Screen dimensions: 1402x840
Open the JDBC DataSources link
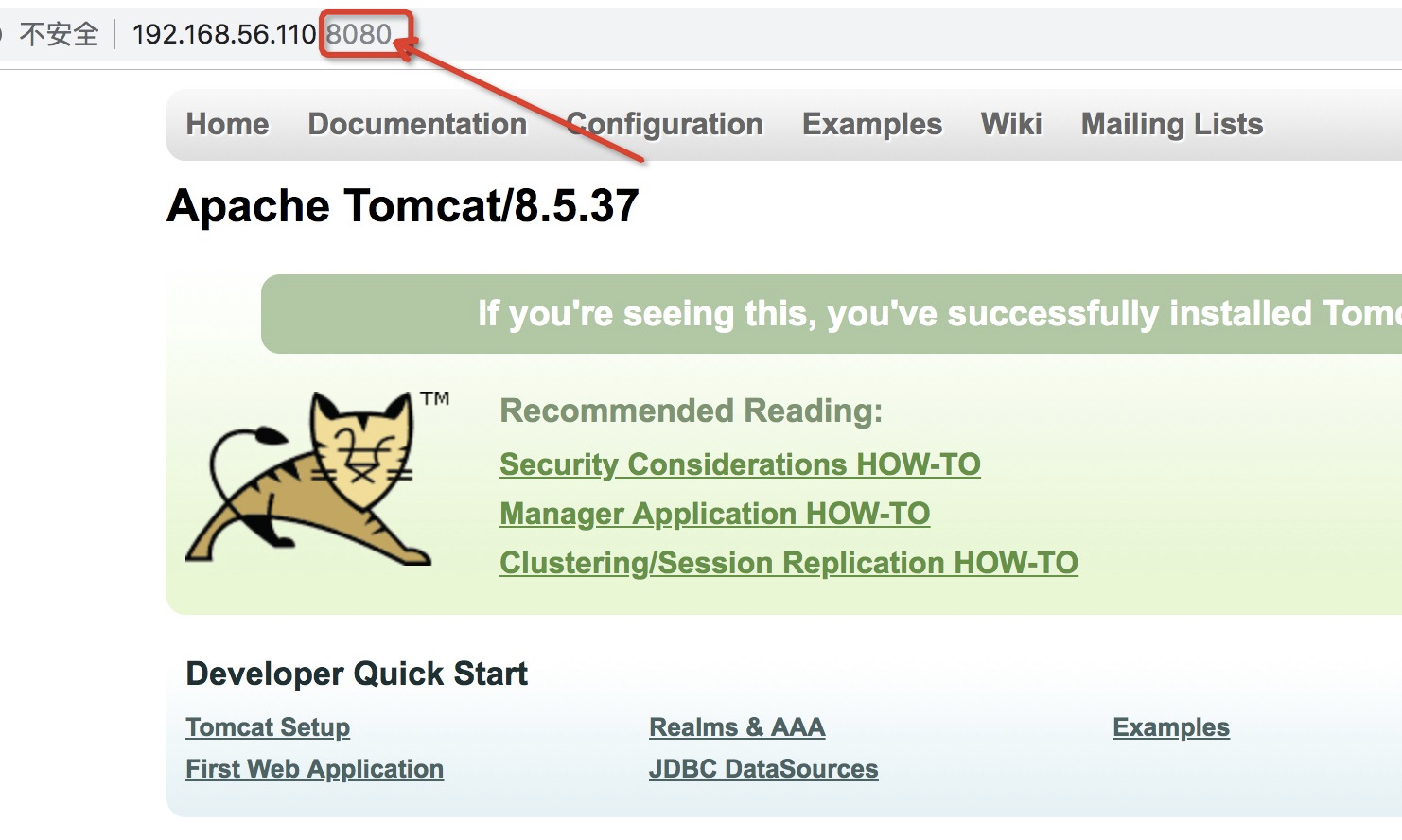763,769
